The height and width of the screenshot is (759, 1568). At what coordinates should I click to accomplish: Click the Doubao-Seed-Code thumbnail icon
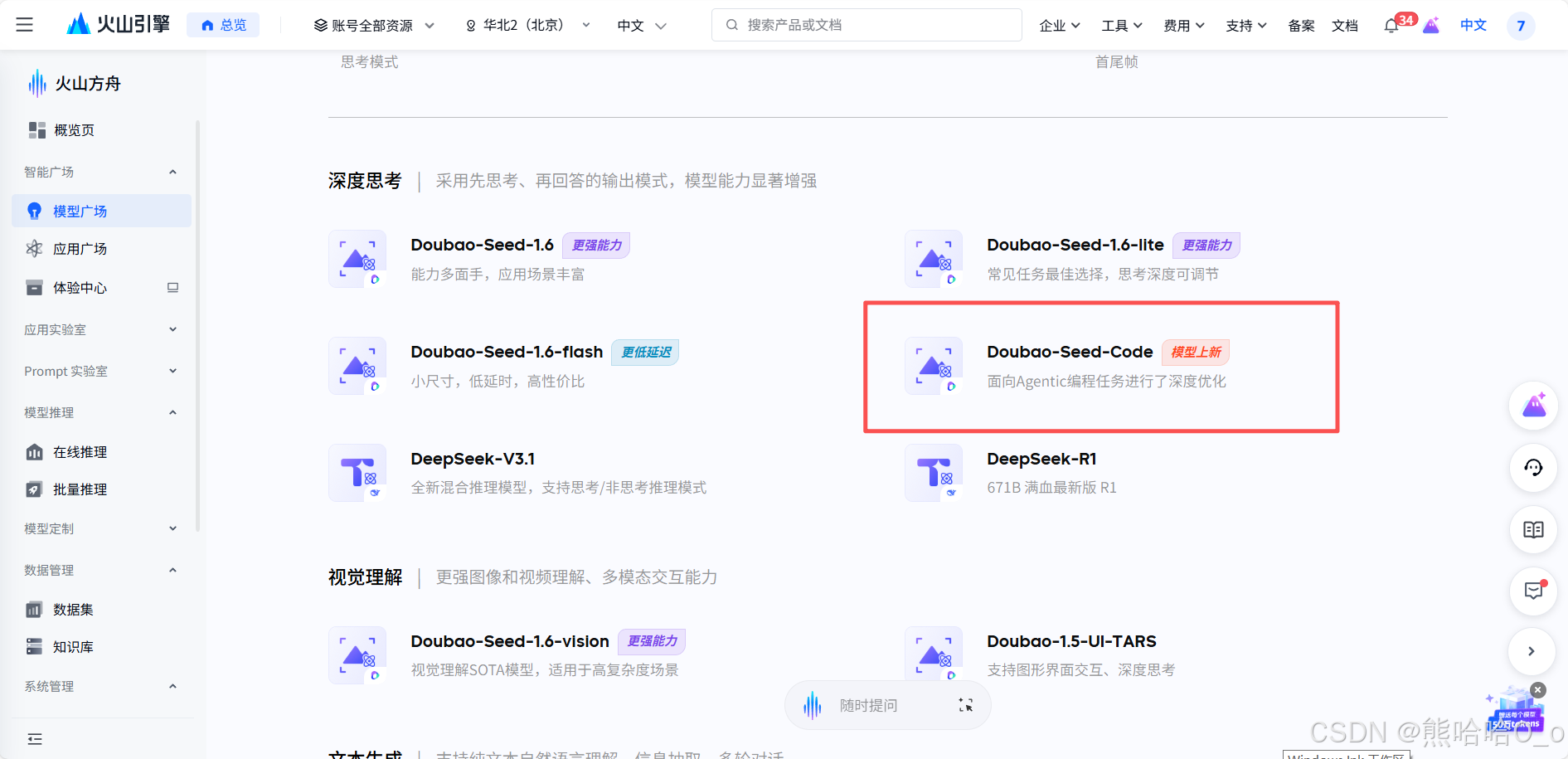tap(934, 366)
